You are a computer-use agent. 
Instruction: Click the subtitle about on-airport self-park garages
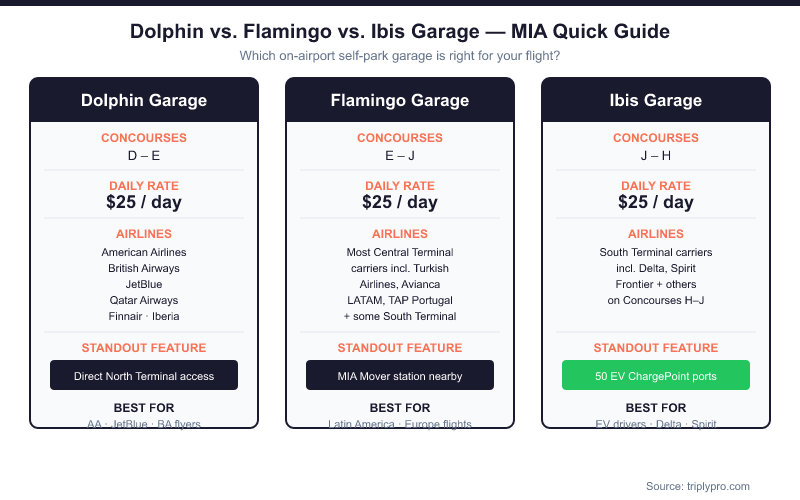pyautogui.click(x=400, y=56)
